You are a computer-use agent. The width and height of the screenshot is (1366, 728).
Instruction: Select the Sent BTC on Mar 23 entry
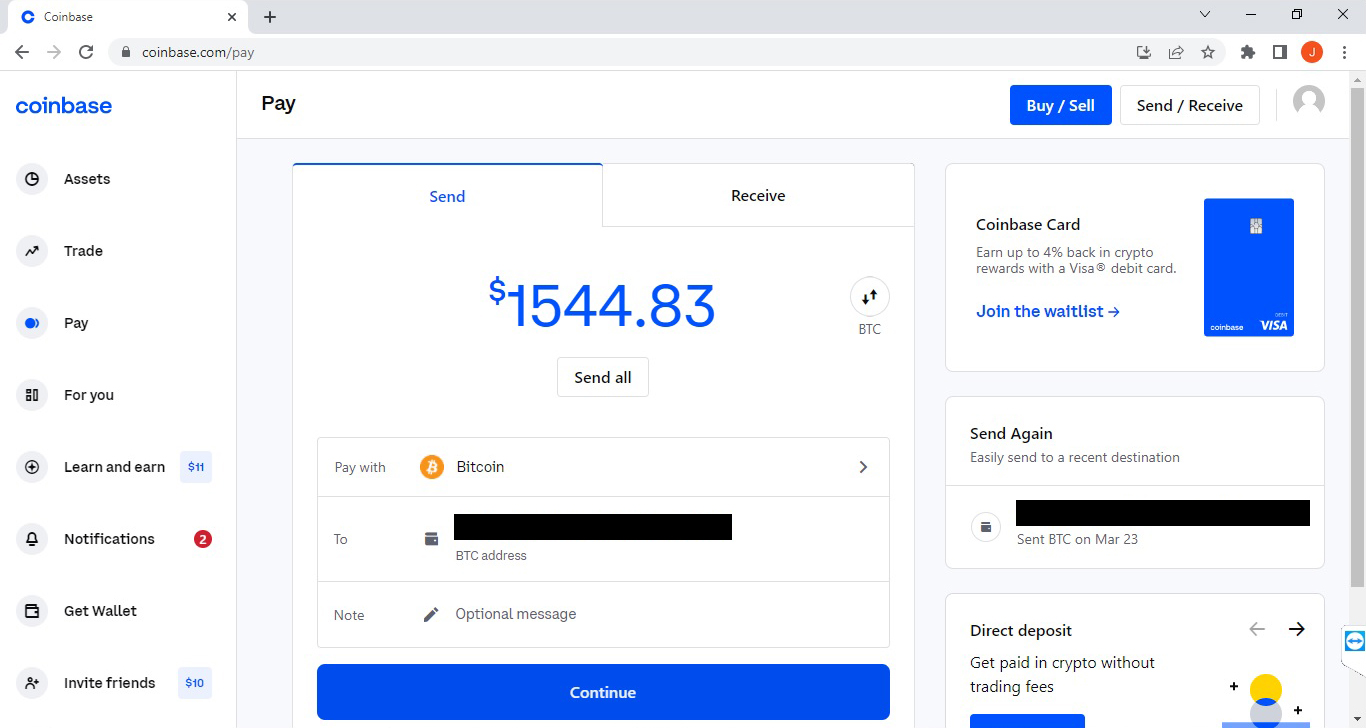pyautogui.click(x=1135, y=526)
